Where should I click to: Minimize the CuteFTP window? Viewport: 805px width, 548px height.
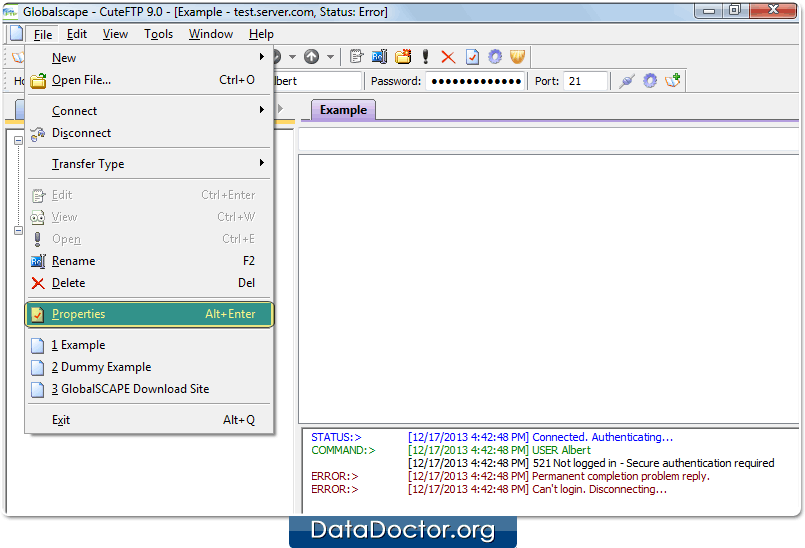coord(709,10)
